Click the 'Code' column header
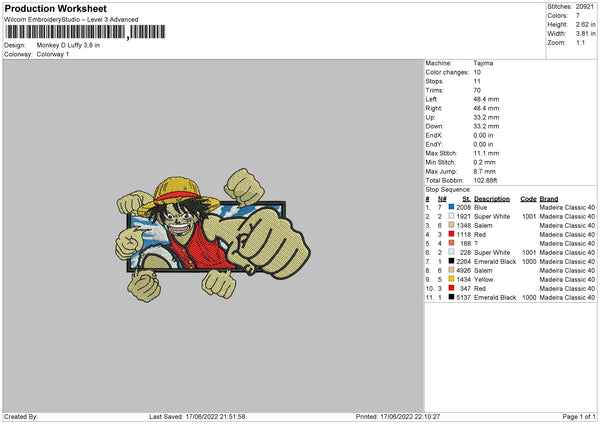This screenshot has height=424, width=600. tap(528, 199)
